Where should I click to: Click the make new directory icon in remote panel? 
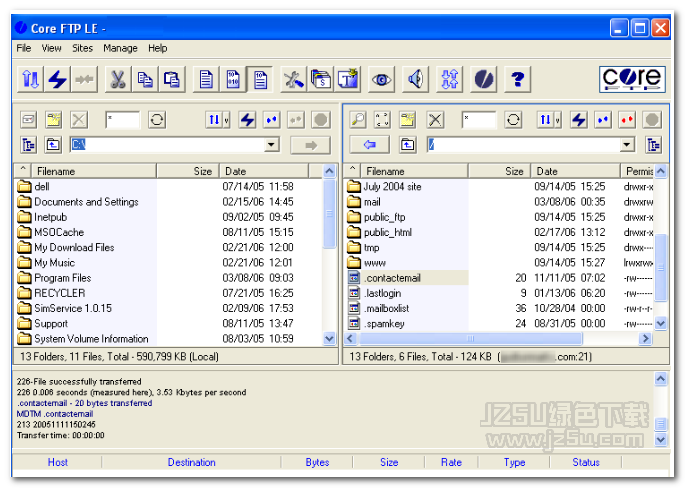click(408, 120)
